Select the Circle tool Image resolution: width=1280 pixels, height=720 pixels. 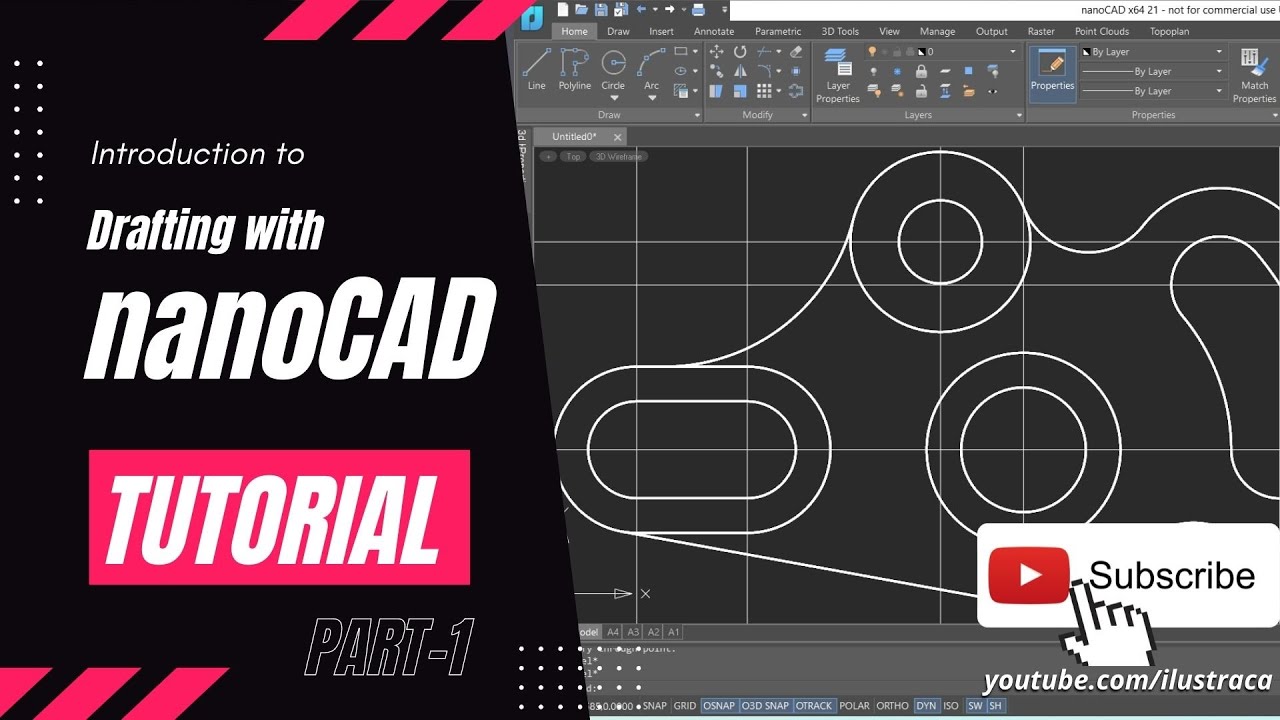point(613,68)
